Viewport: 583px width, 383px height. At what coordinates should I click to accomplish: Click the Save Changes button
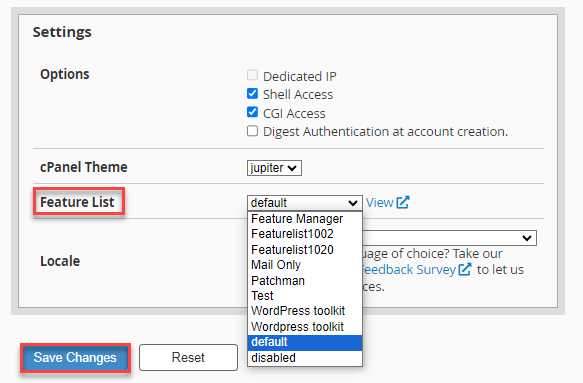click(x=75, y=358)
